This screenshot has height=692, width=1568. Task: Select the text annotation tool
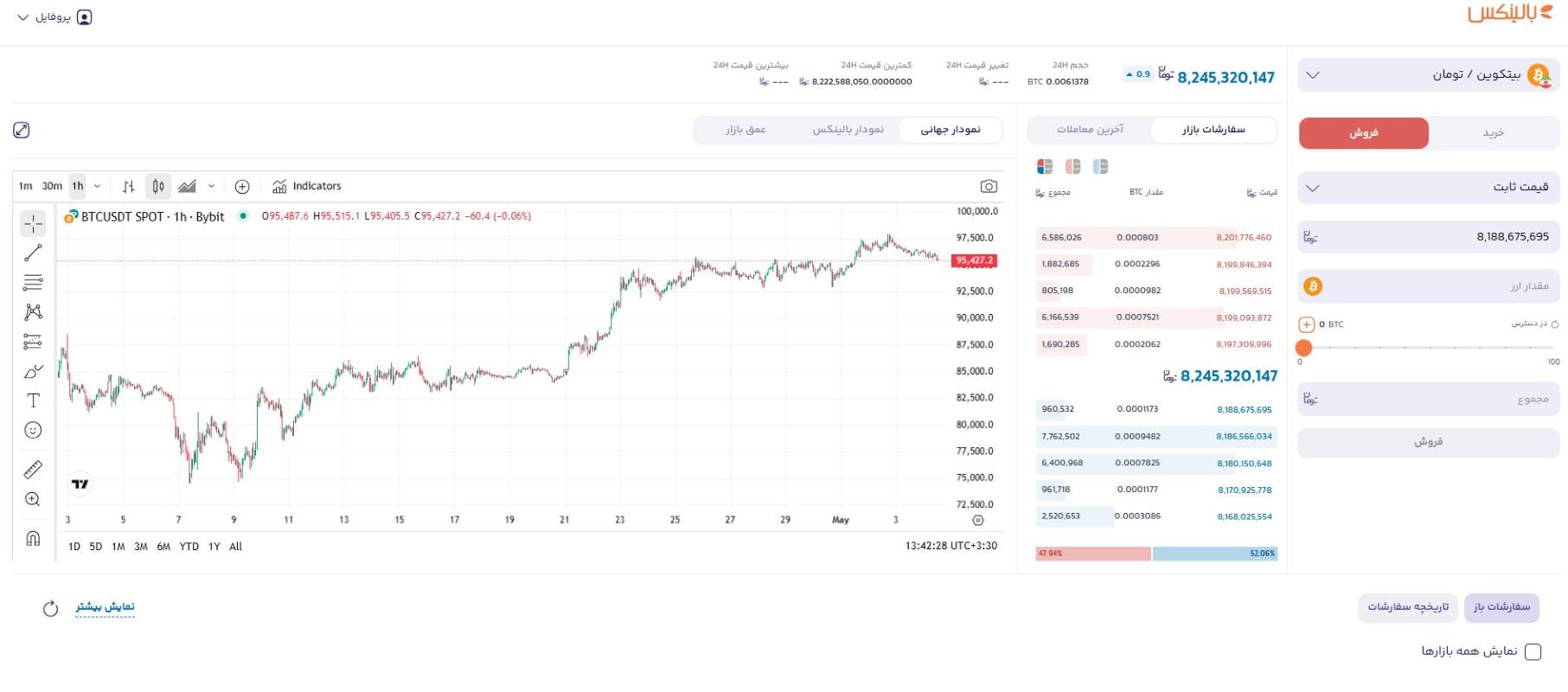coord(33,400)
